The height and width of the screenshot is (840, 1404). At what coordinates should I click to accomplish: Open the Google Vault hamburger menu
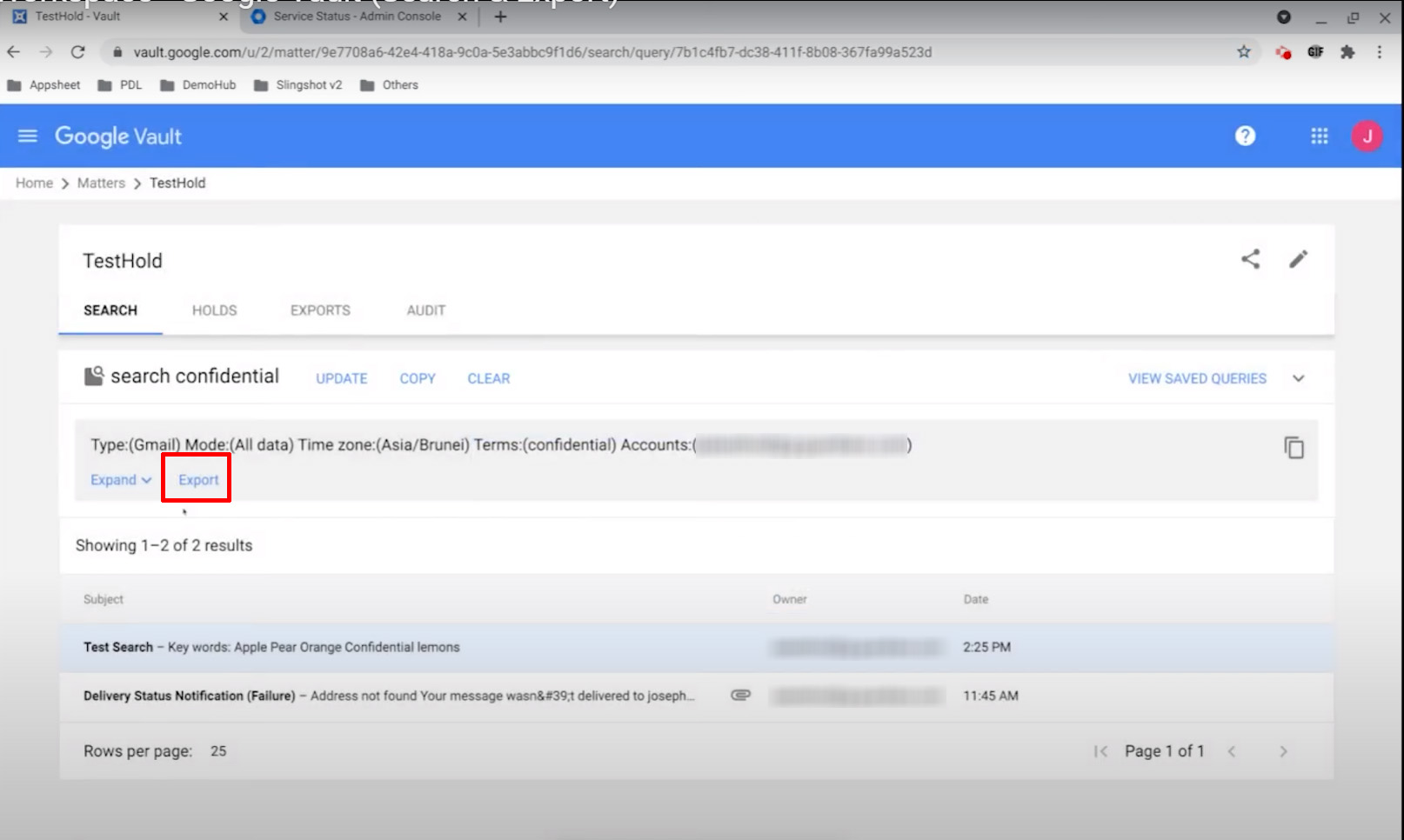point(28,136)
